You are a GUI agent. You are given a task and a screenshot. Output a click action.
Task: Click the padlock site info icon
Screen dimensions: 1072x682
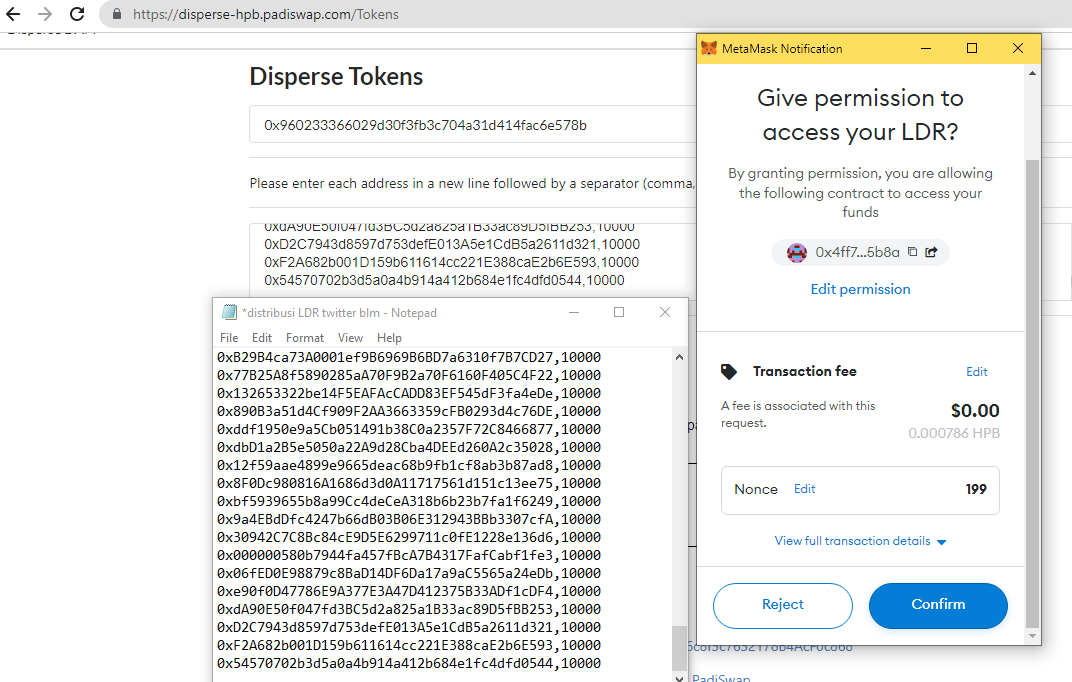click(x=117, y=14)
